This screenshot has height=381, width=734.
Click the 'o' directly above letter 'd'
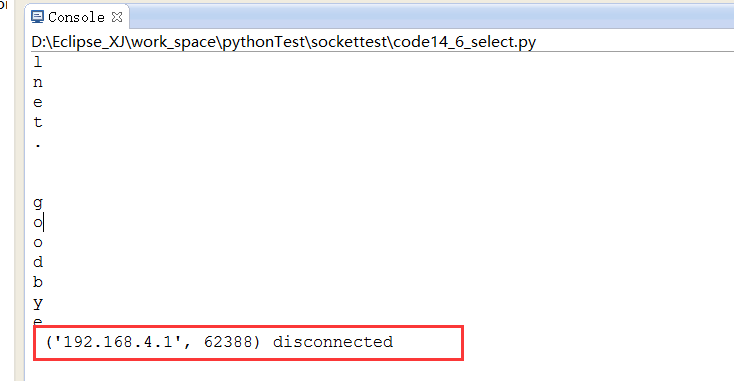tap(38, 243)
